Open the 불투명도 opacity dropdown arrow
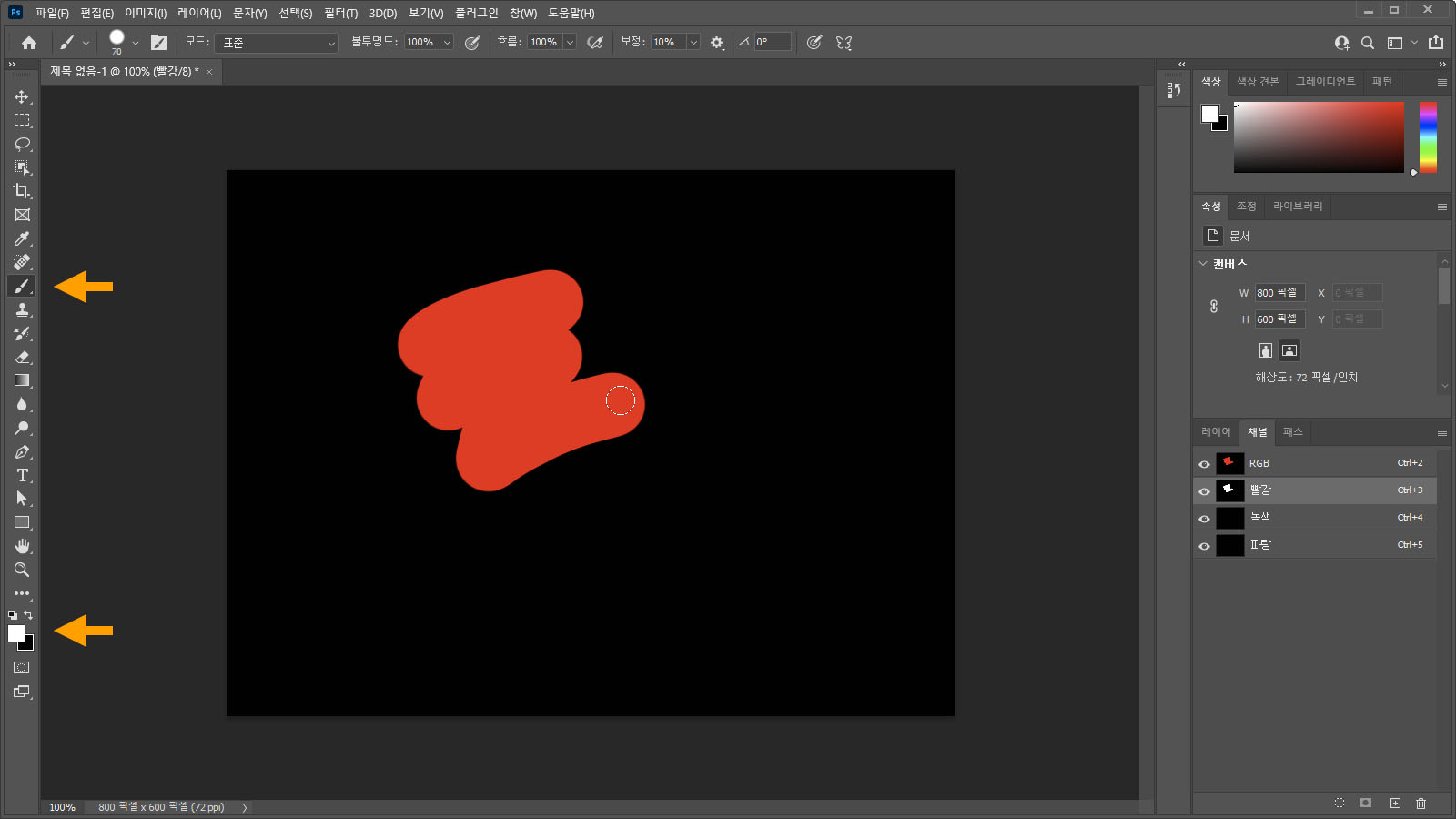1456x819 pixels. click(447, 43)
